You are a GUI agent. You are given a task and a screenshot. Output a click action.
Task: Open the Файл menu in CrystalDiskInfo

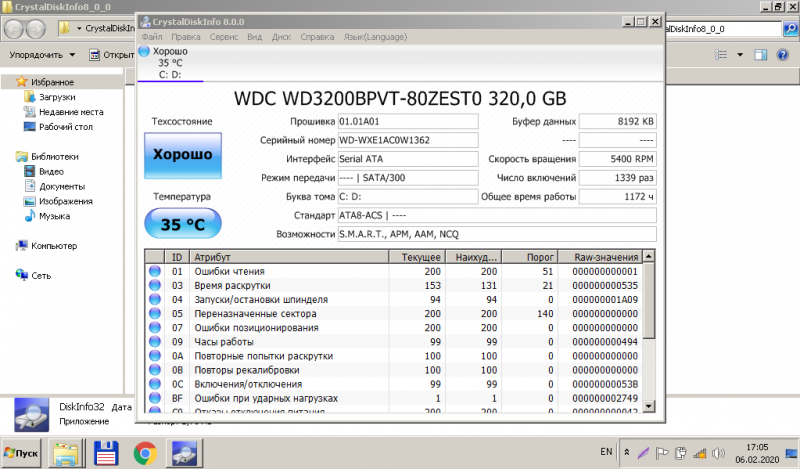tap(152, 37)
